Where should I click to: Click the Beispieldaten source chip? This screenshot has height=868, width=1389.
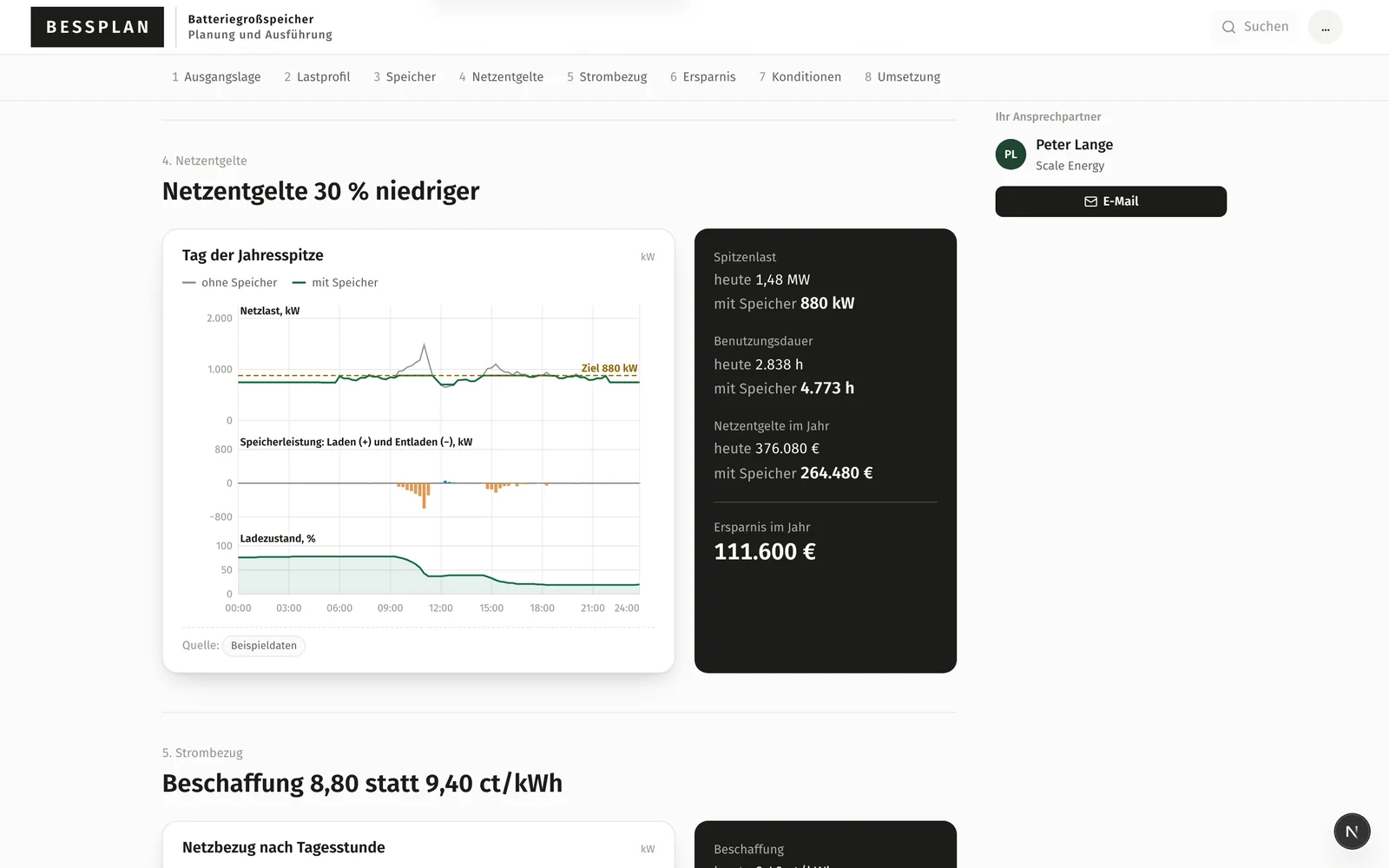pyautogui.click(x=264, y=646)
